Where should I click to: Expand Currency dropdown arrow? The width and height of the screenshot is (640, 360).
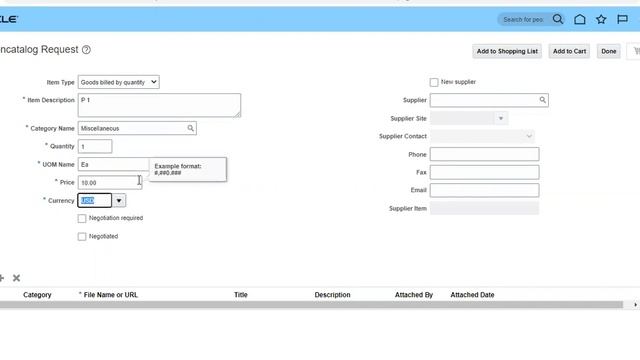[119, 200]
